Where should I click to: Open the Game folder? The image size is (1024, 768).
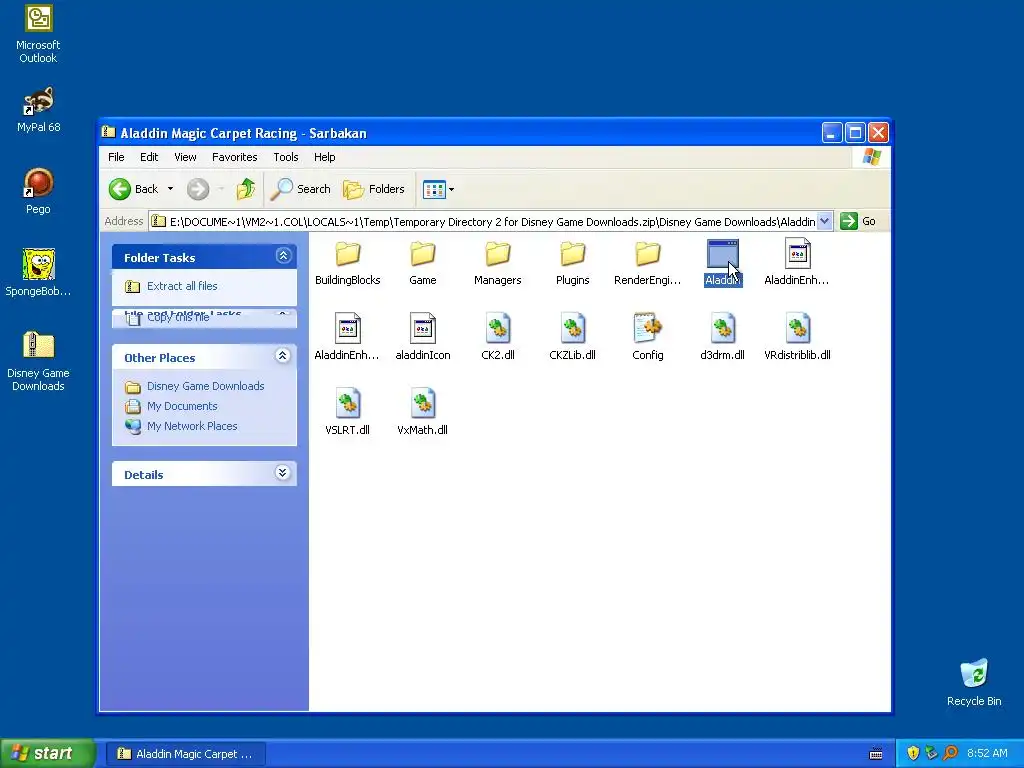(423, 263)
